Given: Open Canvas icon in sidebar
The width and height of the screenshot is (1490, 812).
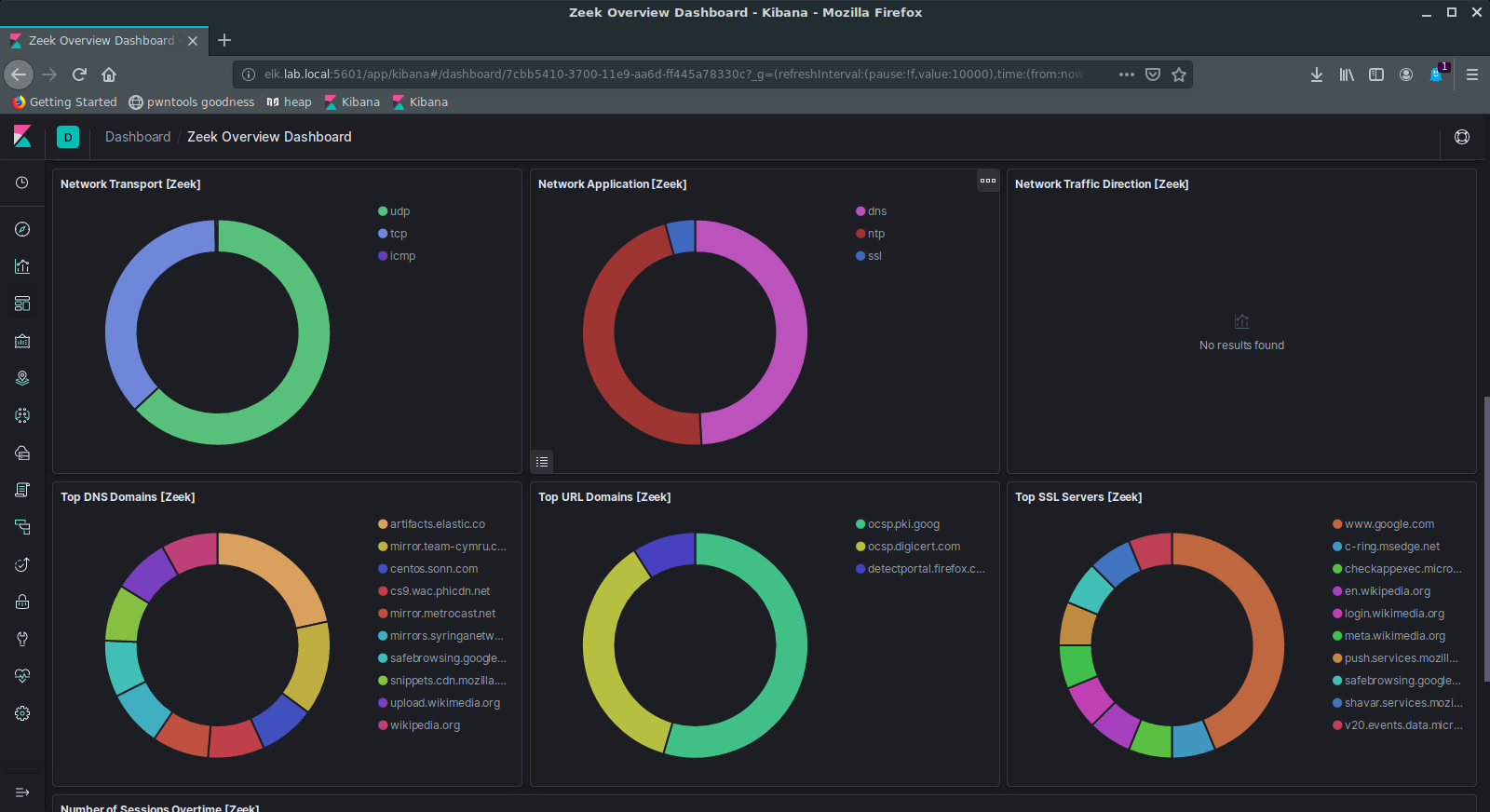Looking at the screenshot, I should coord(22,341).
